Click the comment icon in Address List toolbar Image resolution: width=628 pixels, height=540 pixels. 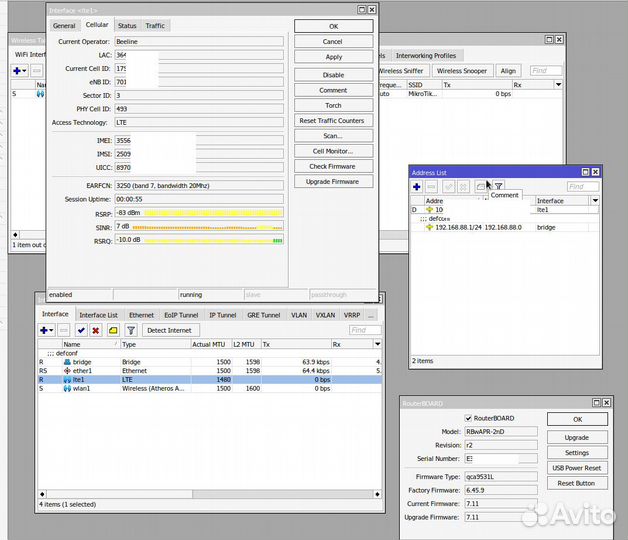[481, 187]
